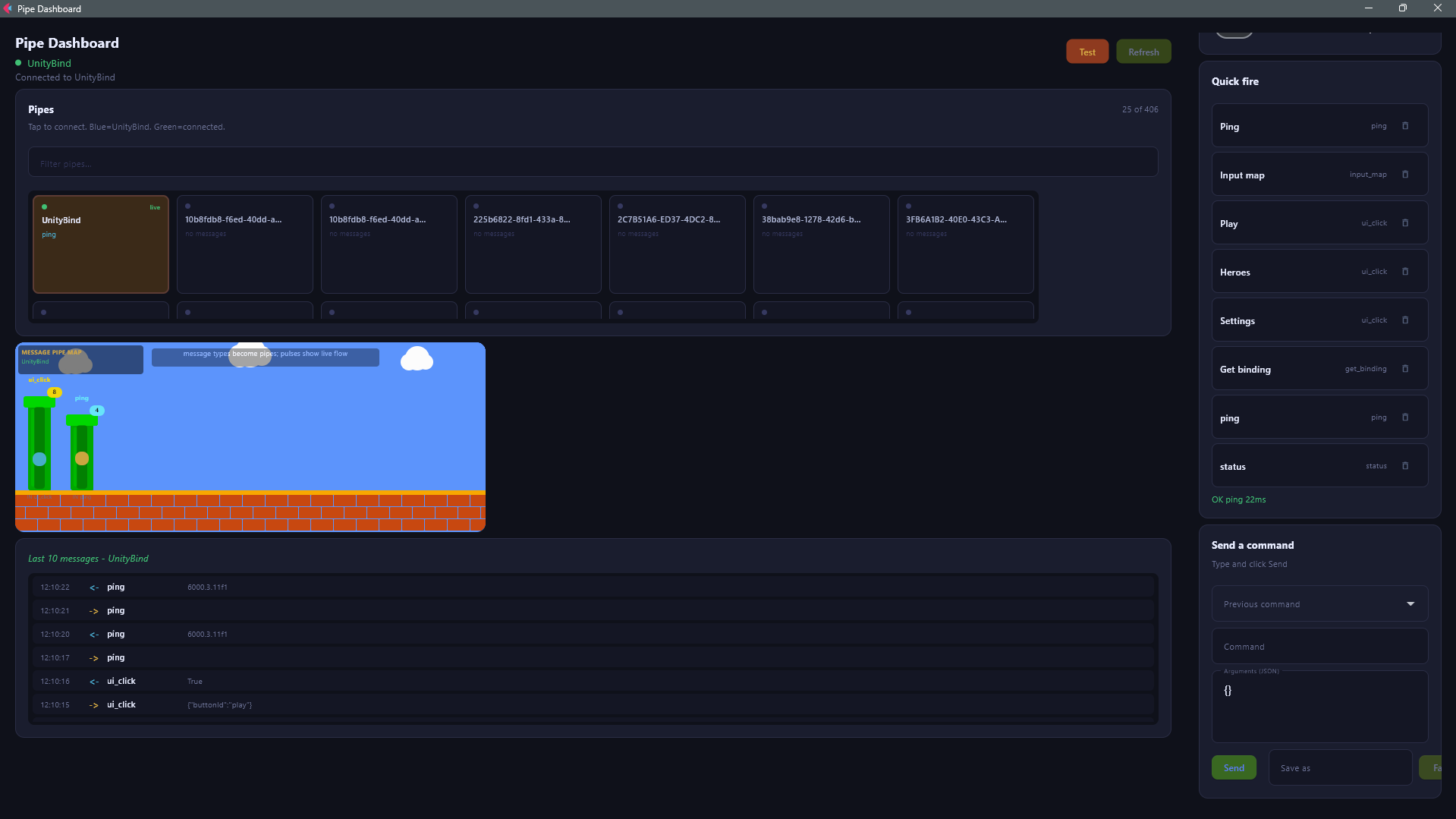Click the Pipe Dashboard app icon in title bar

8,8
